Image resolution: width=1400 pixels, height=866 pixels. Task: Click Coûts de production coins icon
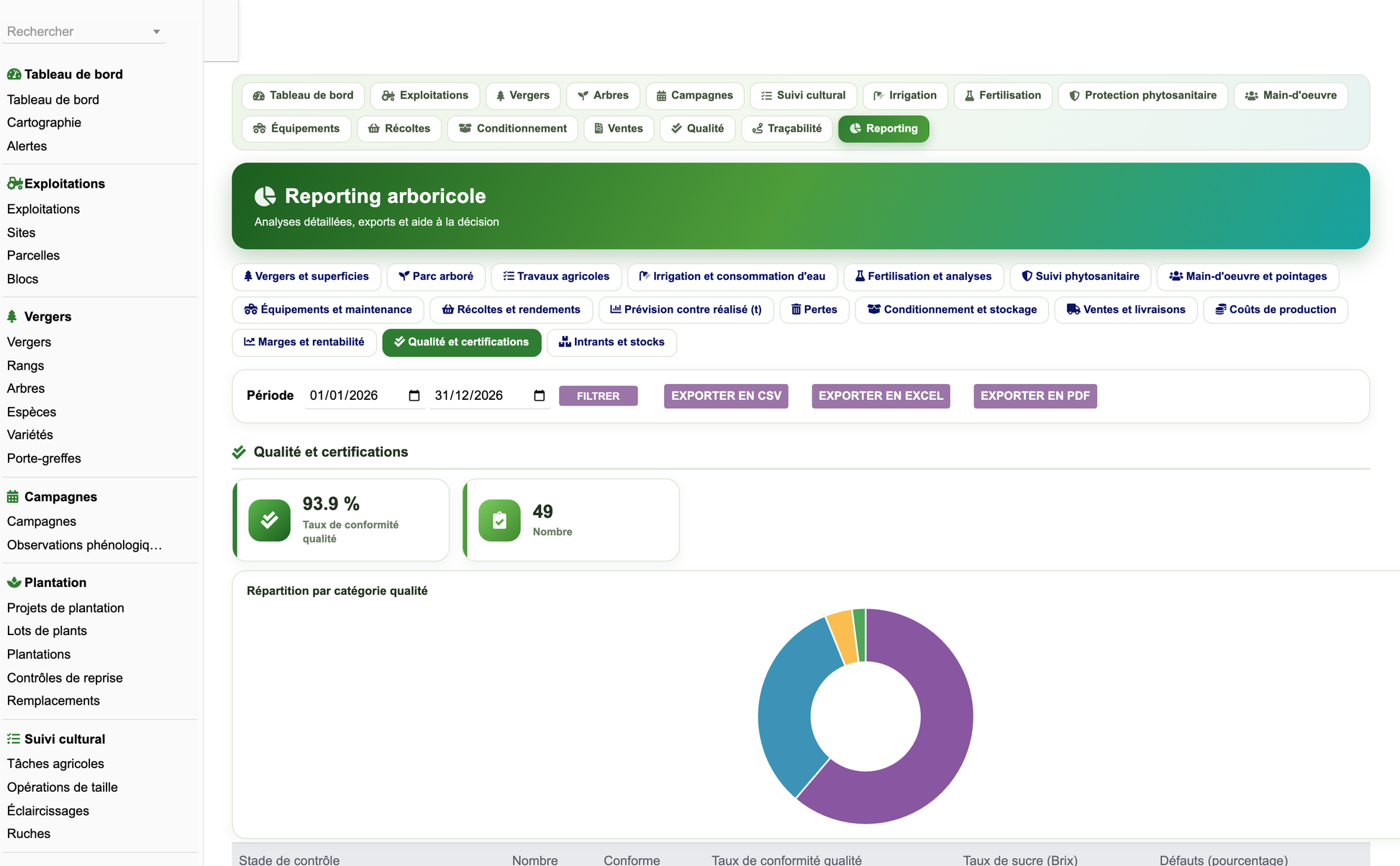point(1221,309)
